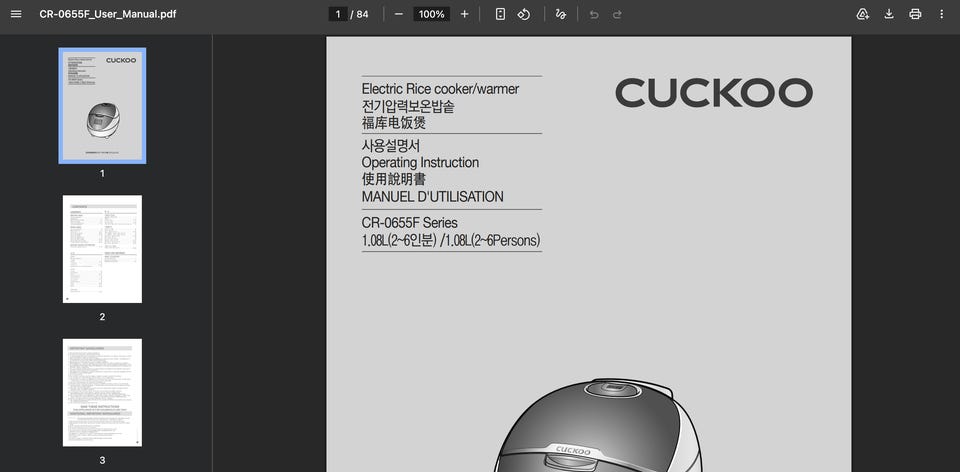This screenshot has height=472, width=960.
Task: Click the Chinese '福库电饭煲' text
Action: click(x=394, y=123)
